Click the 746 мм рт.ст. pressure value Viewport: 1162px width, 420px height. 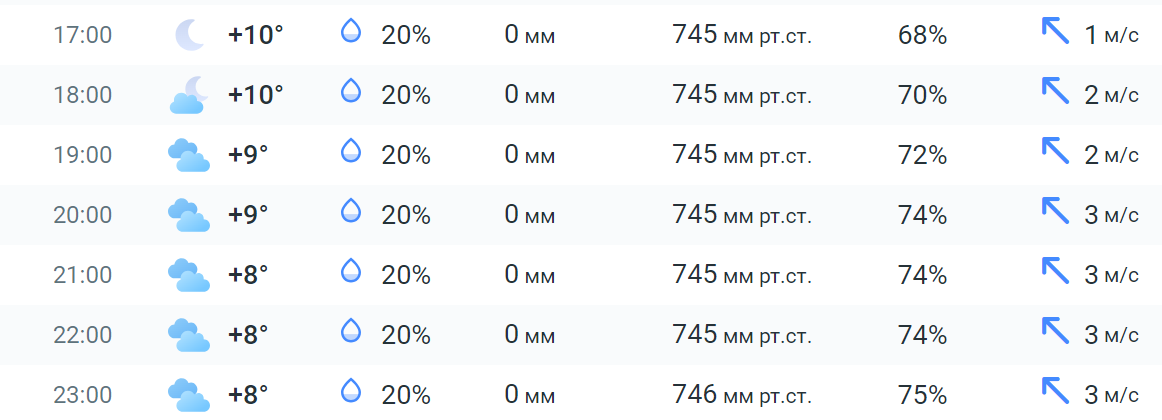[741, 395]
